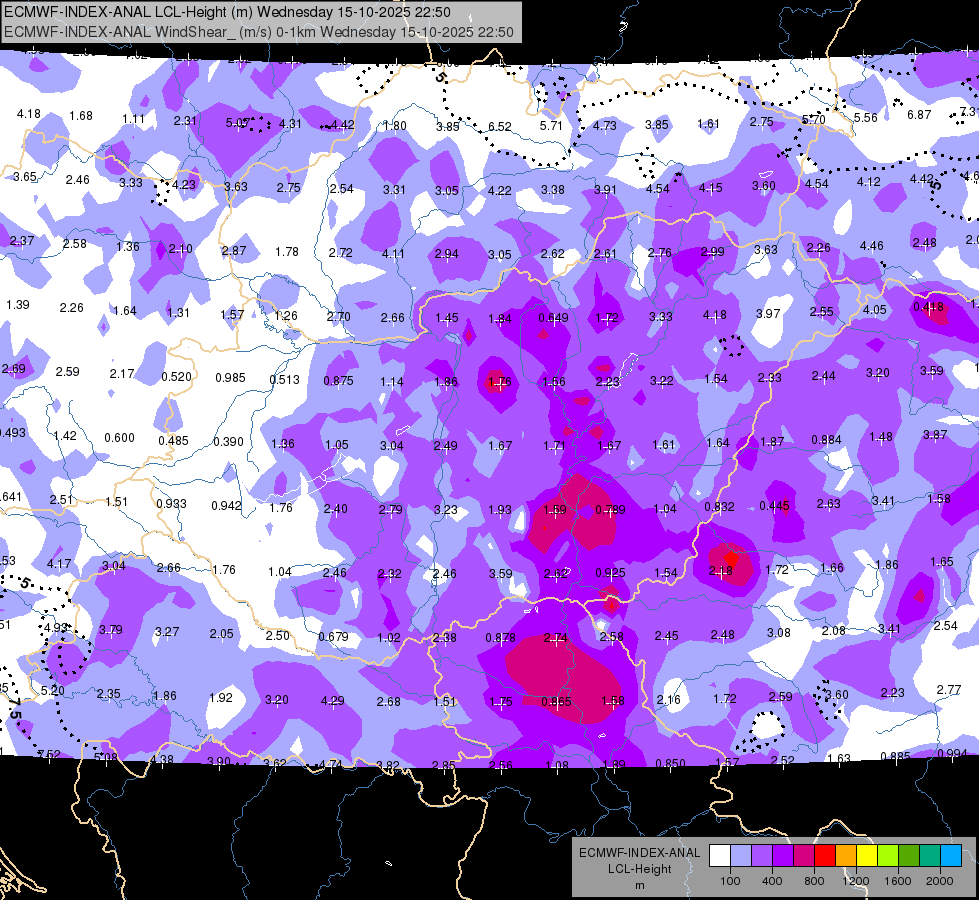Click the grid value 0.600
979x900 pixels.
(119, 438)
